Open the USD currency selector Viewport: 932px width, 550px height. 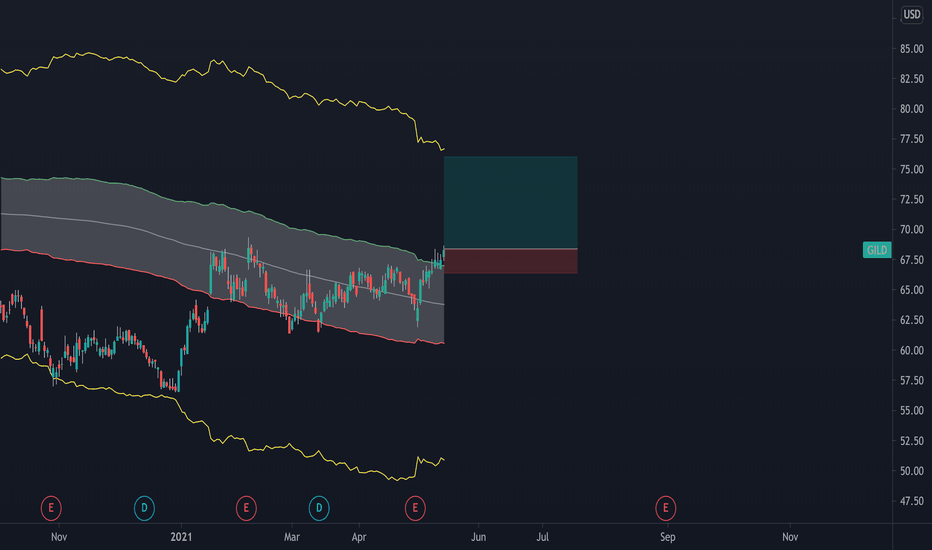click(x=912, y=14)
